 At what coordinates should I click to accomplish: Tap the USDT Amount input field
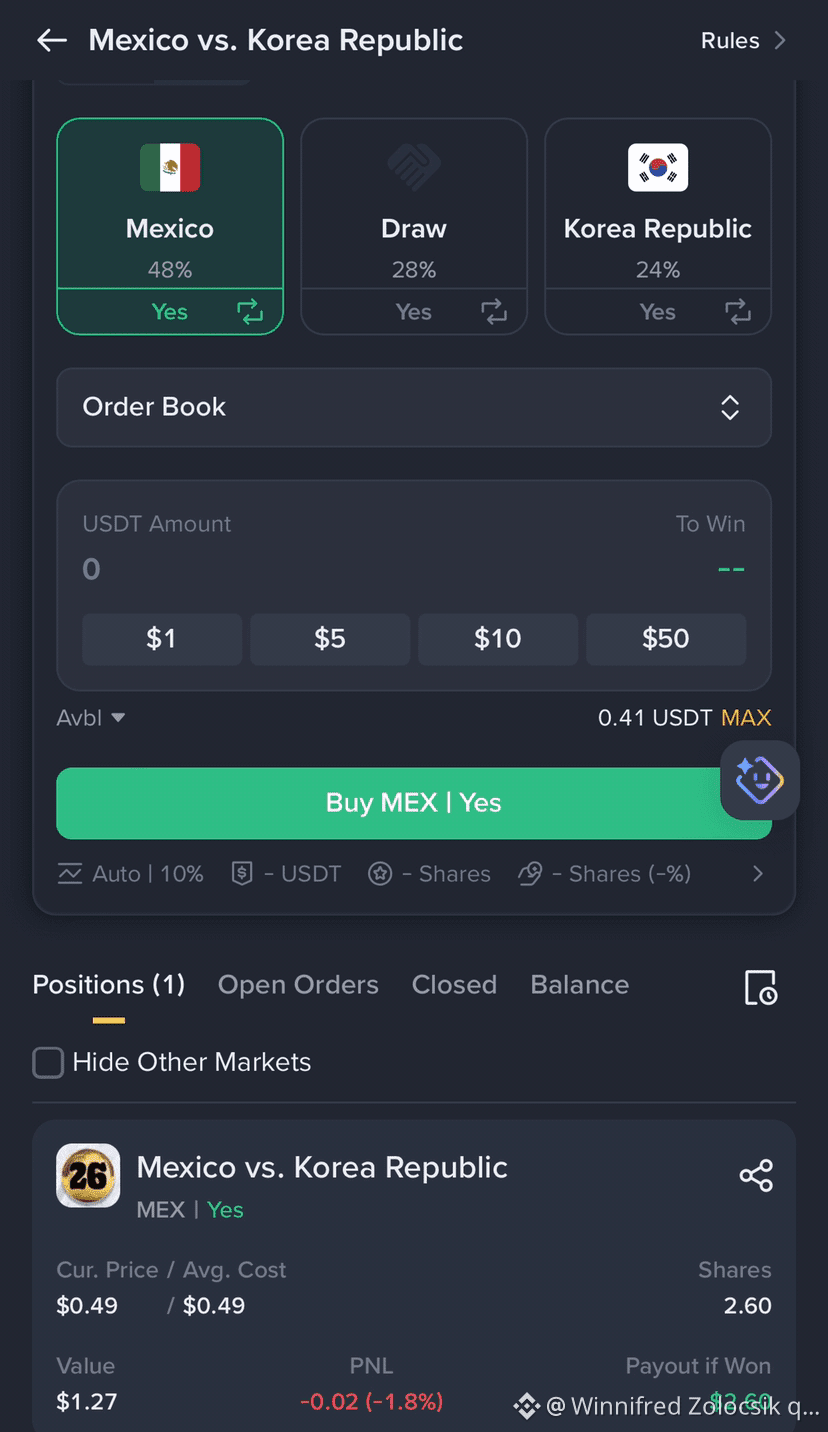pos(414,570)
